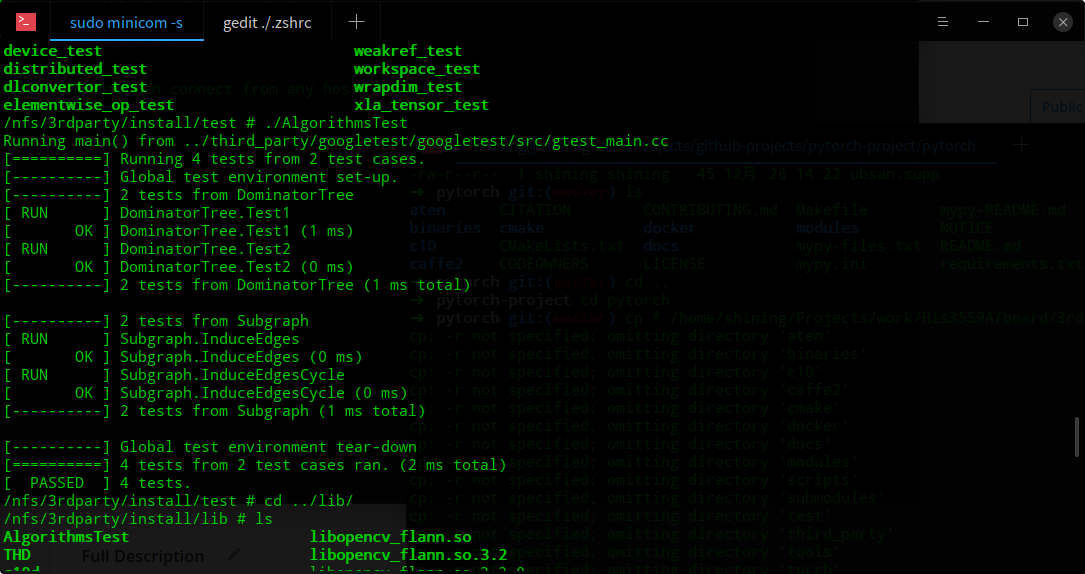
Task: Click the vertical scrollbar thumb
Action: click(1077, 436)
